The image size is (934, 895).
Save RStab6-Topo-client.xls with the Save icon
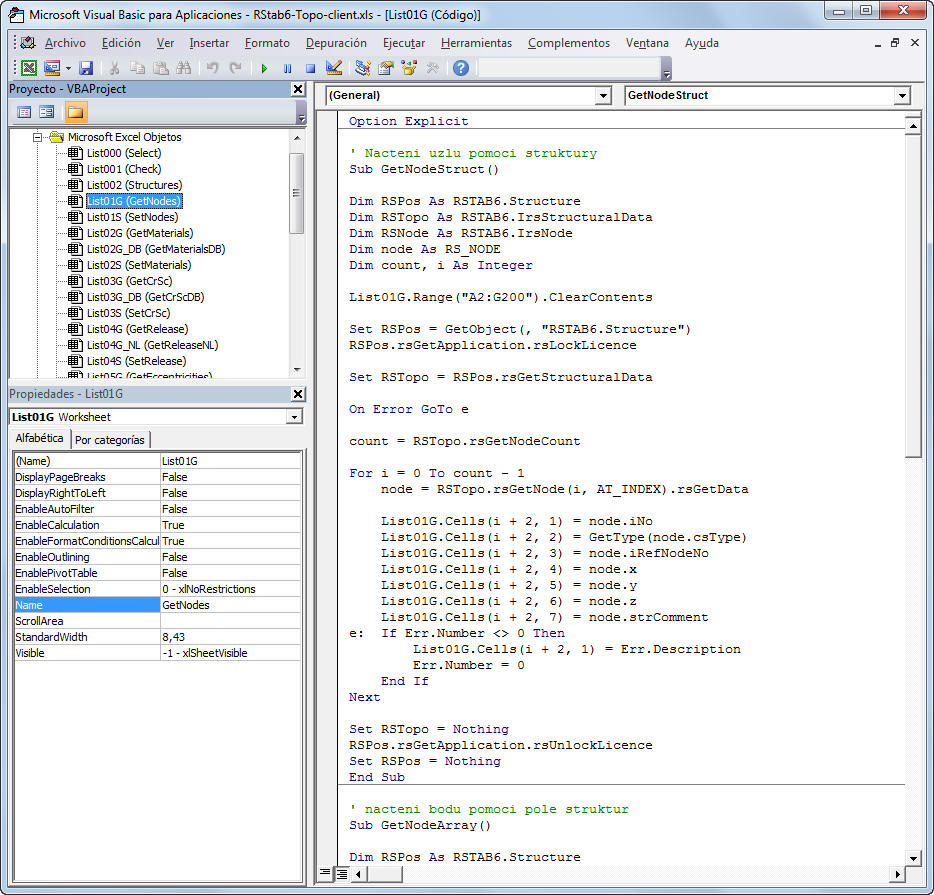(x=85, y=68)
